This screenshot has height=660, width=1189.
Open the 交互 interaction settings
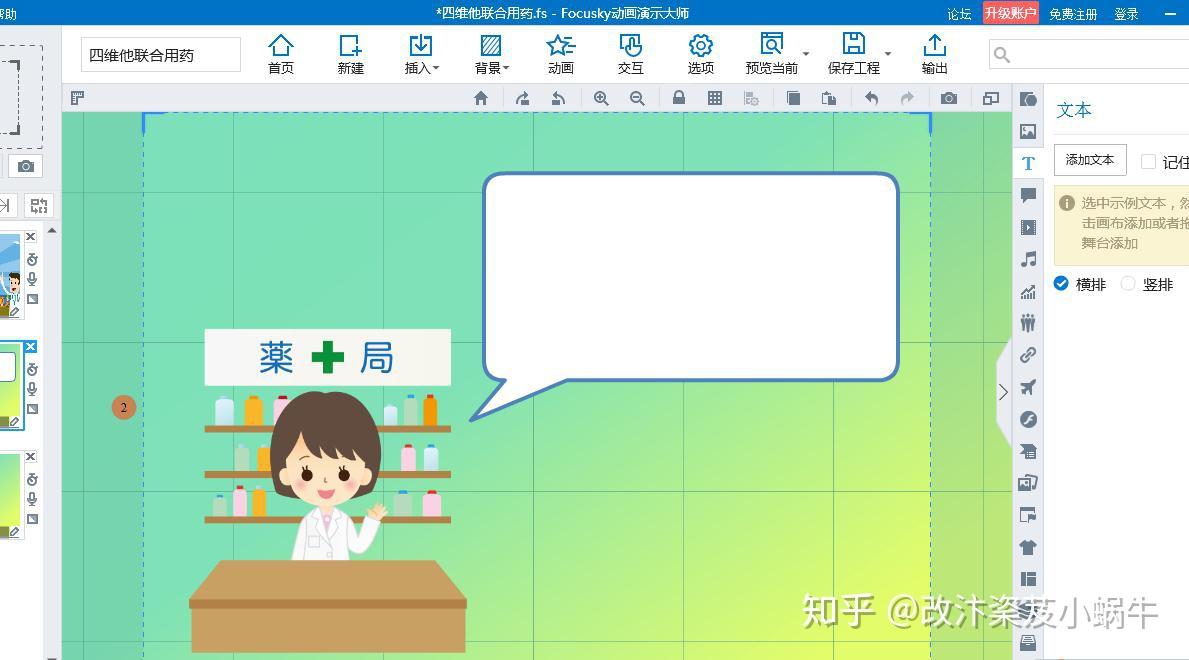tap(630, 54)
